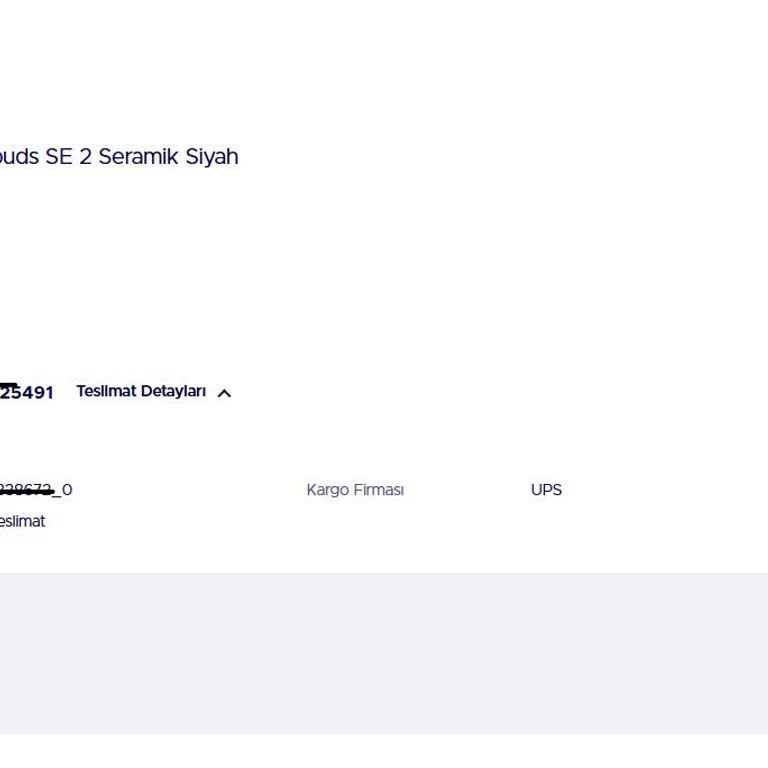Click the Teslimat Detayları label
The width and height of the screenshot is (768, 768).
coord(141,392)
